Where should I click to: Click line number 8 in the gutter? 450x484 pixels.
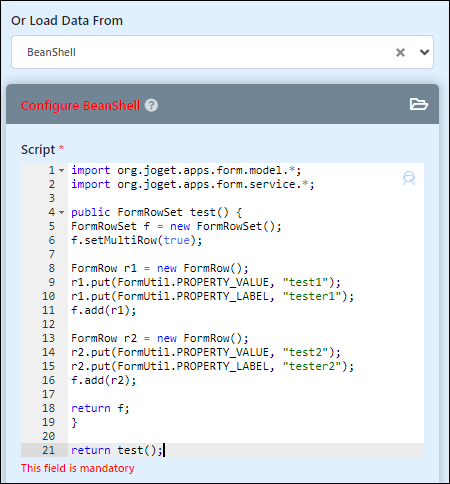tap(52, 268)
